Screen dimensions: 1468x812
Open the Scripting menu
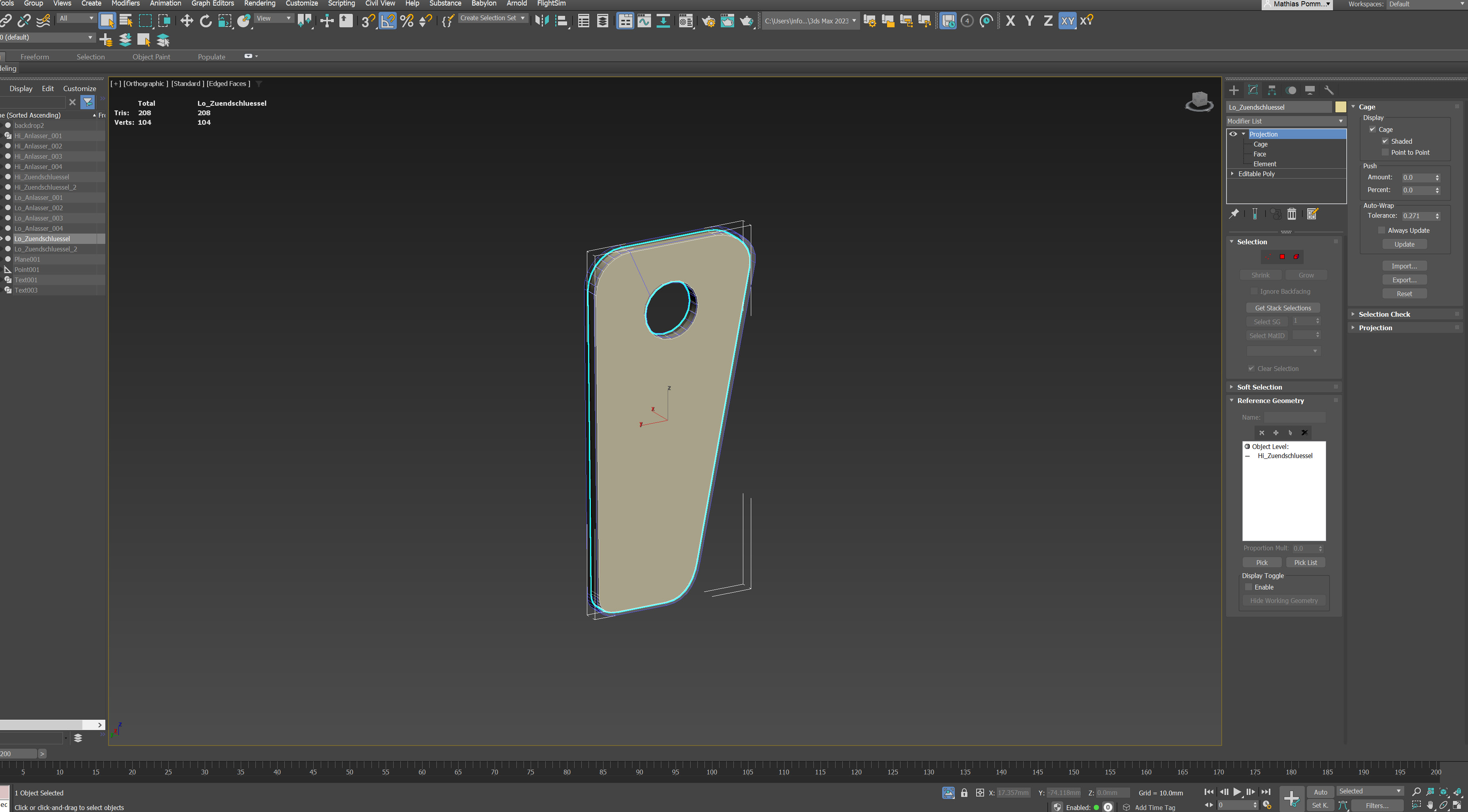point(341,4)
